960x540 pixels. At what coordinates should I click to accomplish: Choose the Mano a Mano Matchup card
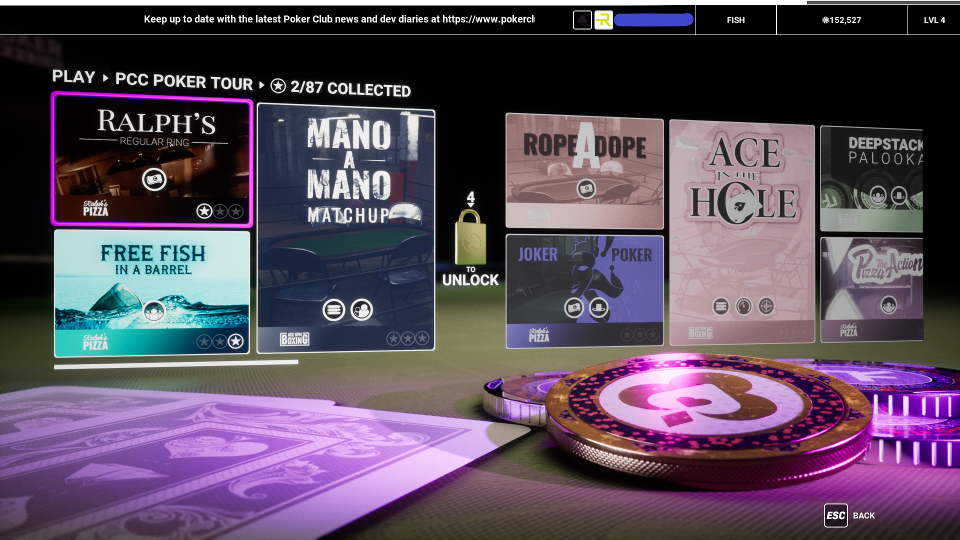[346, 228]
